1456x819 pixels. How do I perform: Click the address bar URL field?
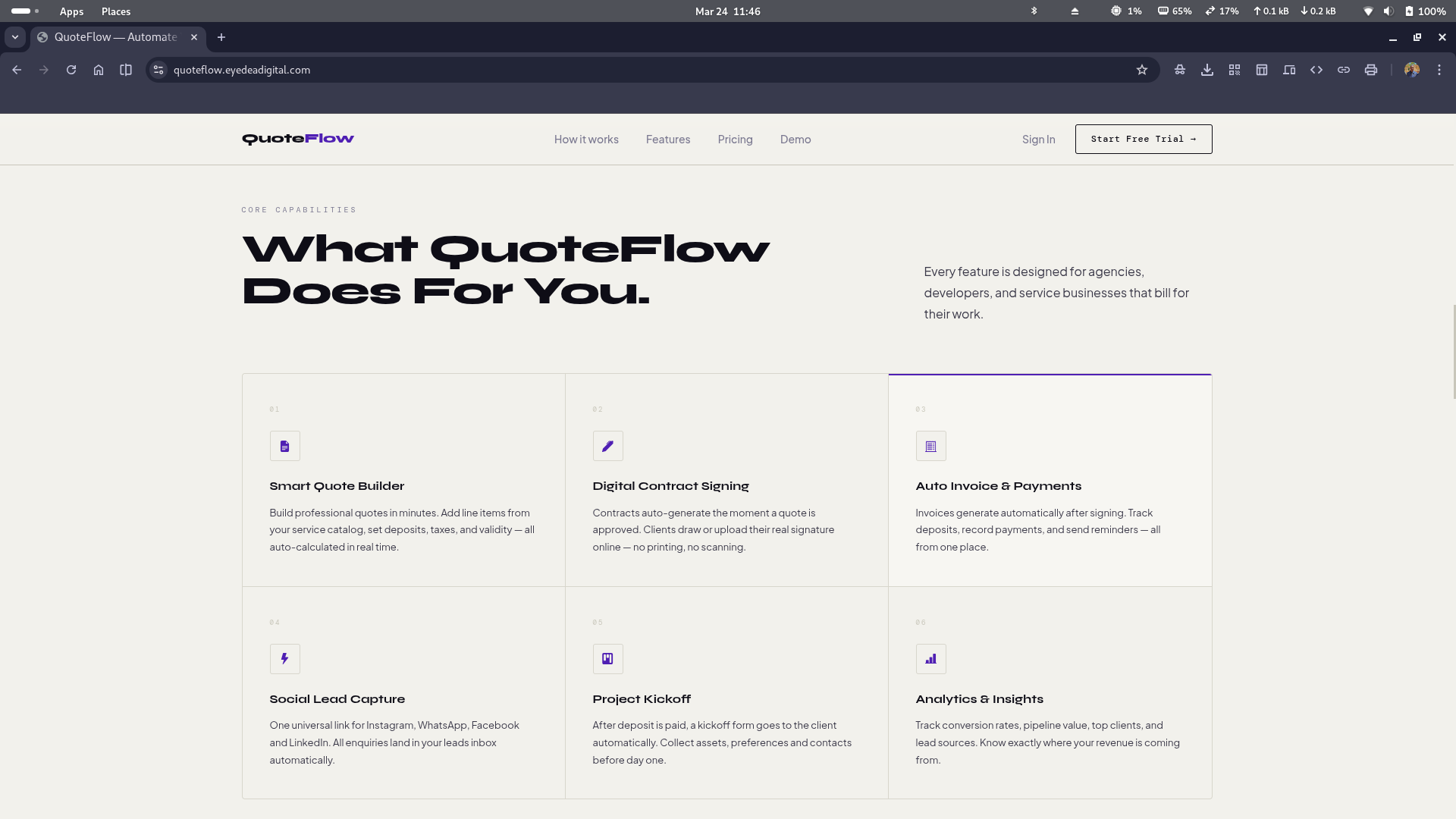(531, 70)
